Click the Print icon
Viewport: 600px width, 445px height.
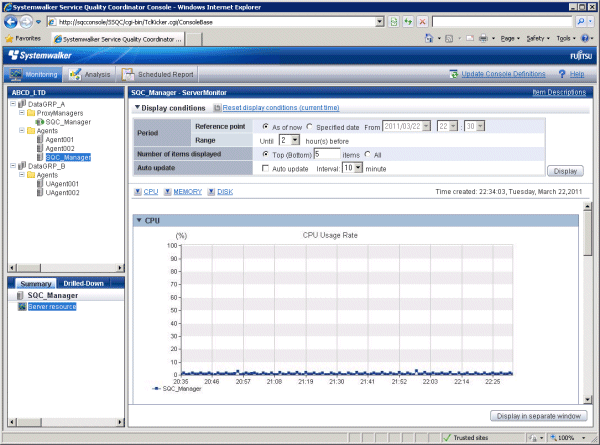point(484,38)
